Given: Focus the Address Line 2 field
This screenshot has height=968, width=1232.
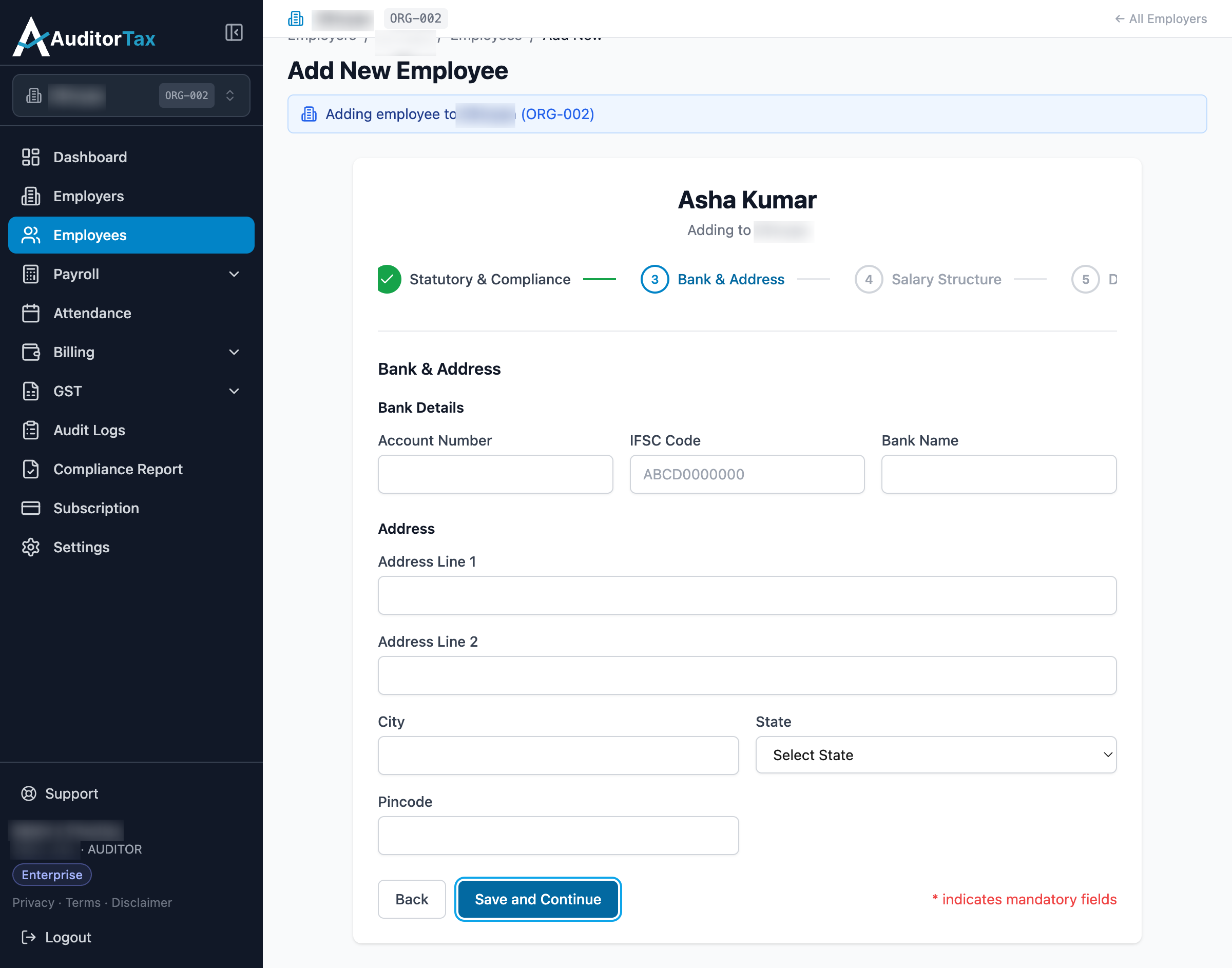Looking at the screenshot, I should pyautogui.click(x=747, y=675).
